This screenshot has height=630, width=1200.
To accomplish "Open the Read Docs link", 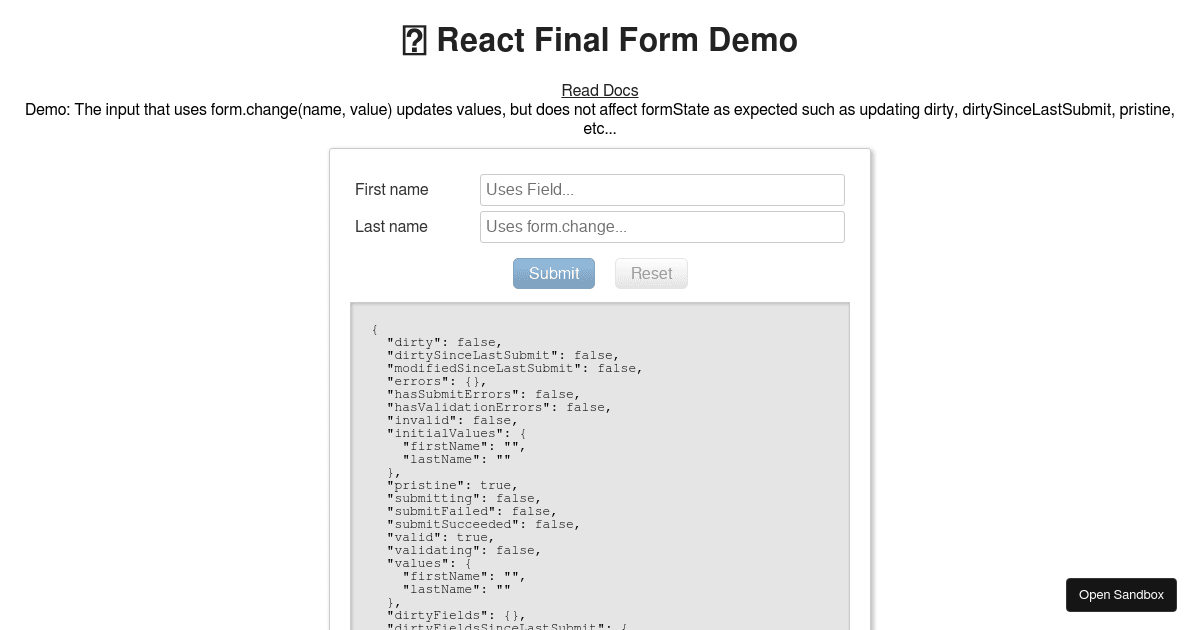I will tap(599, 90).
